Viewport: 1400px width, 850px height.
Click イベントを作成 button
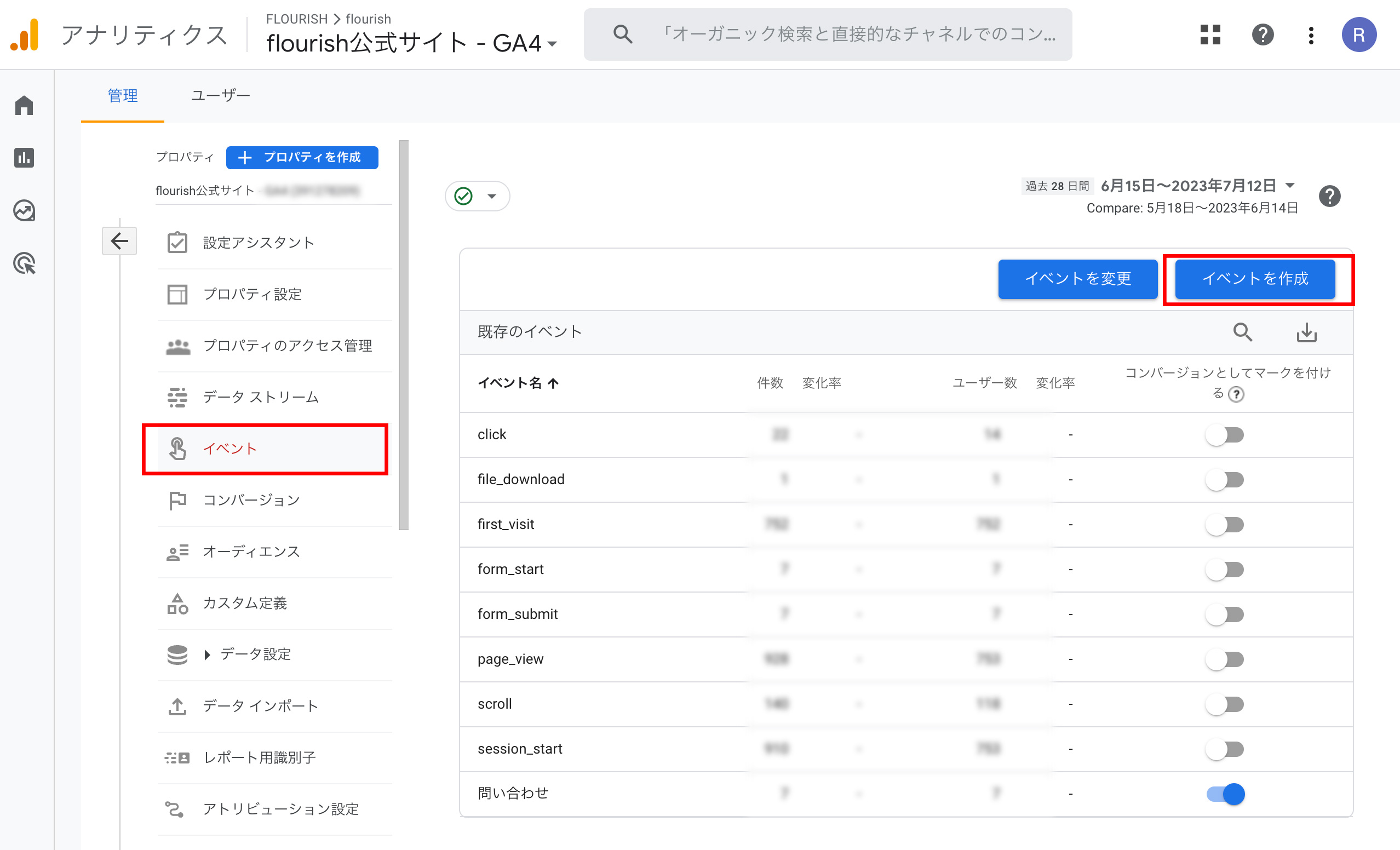coord(1254,278)
